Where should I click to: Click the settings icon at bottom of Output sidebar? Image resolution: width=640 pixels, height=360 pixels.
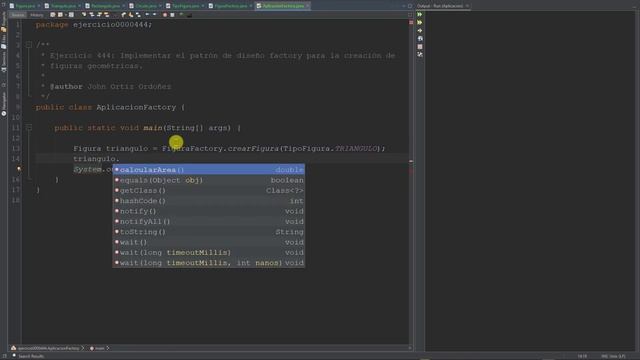point(420,54)
